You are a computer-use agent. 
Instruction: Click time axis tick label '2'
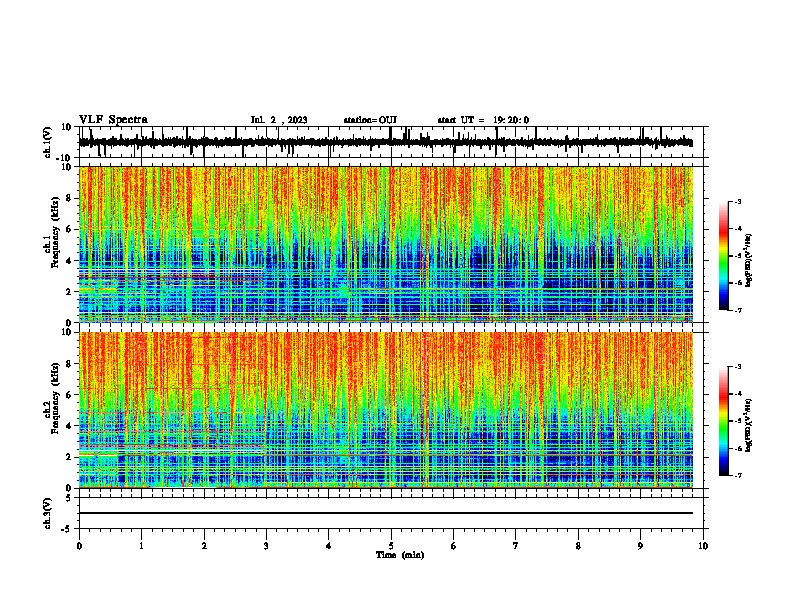[204, 546]
